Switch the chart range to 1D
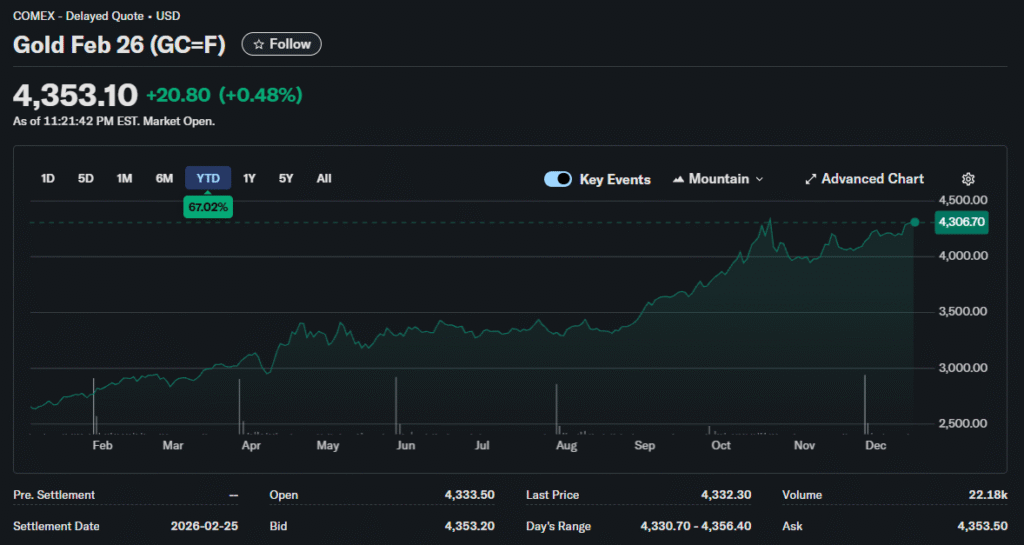 click(x=48, y=179)
